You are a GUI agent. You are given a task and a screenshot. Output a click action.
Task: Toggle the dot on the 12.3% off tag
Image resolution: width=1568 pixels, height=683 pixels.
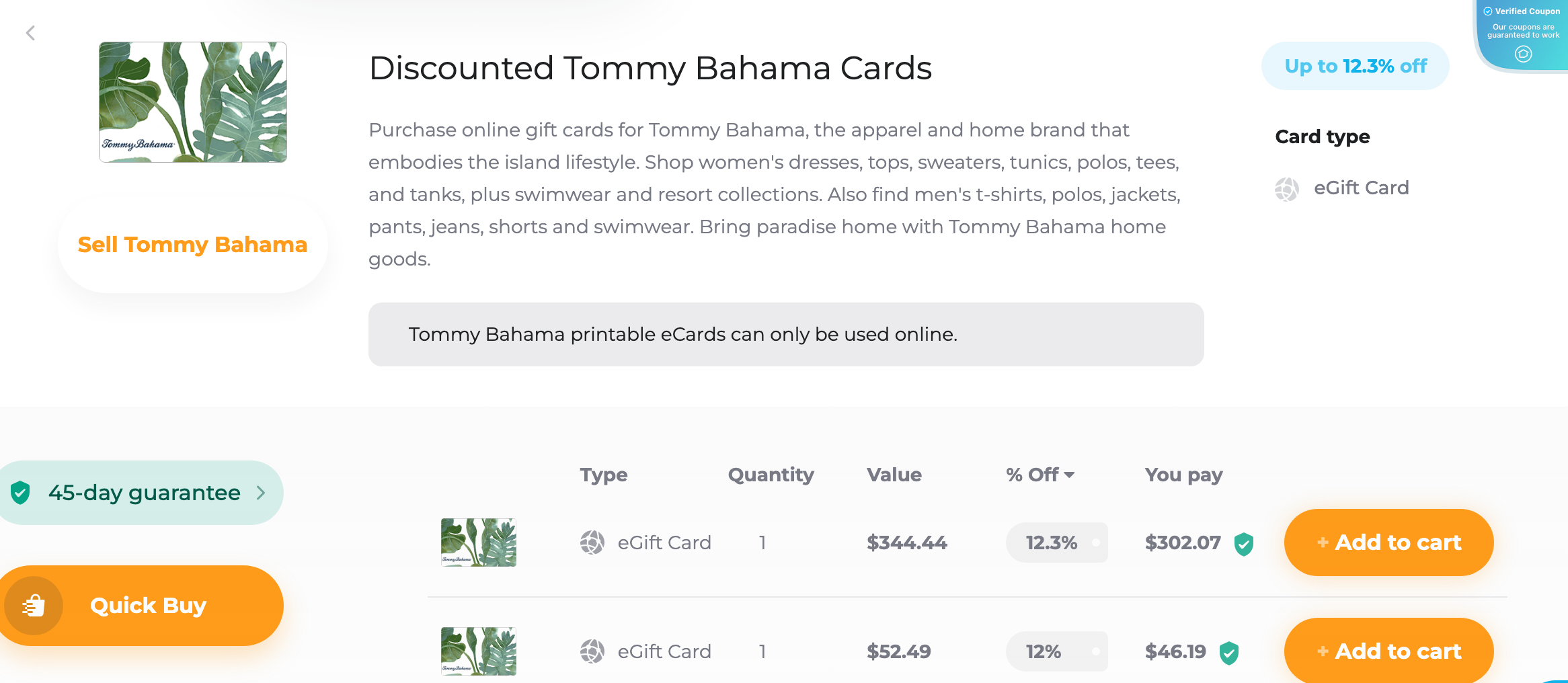pos(1097,543)
